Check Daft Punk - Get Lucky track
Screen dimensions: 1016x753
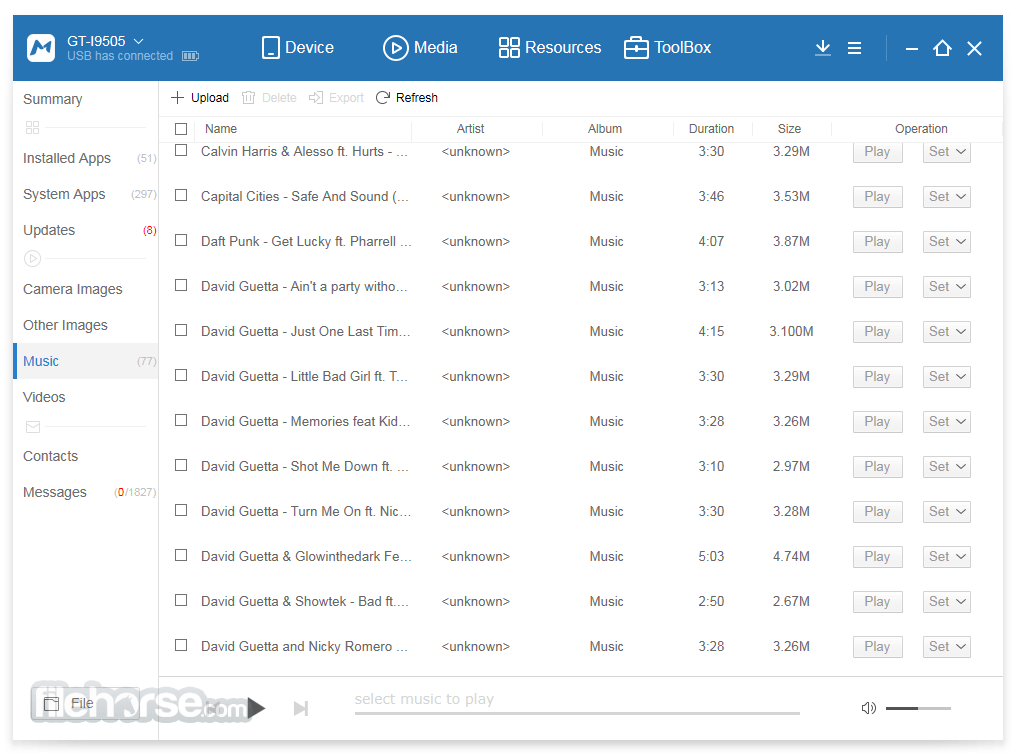point(181,240)
